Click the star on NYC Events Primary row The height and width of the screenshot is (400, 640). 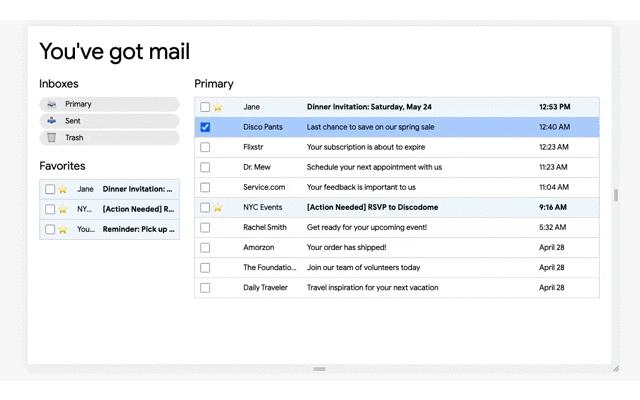[218, 208]
